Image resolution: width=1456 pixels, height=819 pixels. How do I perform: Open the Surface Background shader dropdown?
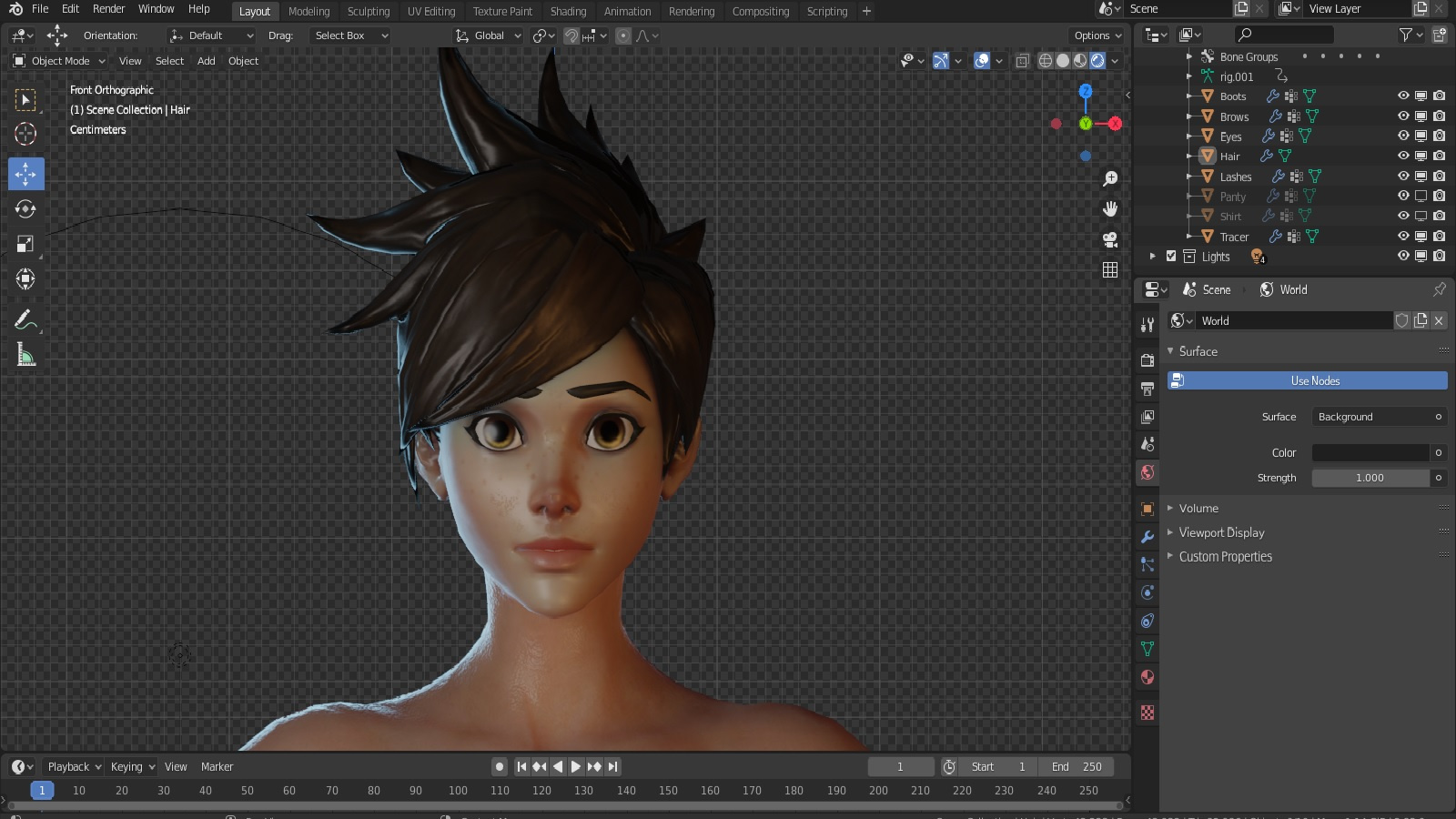point(1379,417)
